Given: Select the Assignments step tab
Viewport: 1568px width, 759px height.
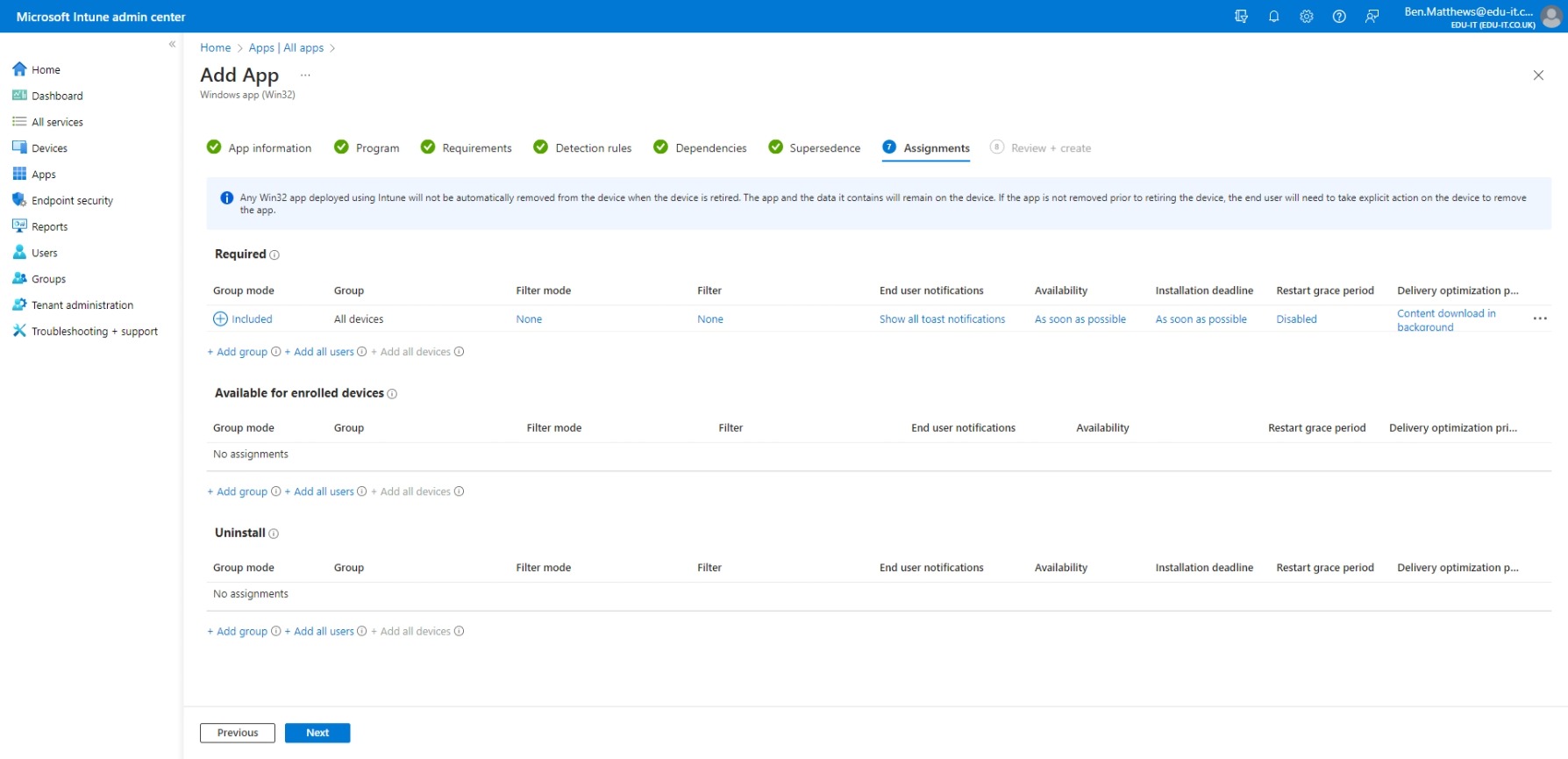Looking at the screenshot, I should pos(926,147).
